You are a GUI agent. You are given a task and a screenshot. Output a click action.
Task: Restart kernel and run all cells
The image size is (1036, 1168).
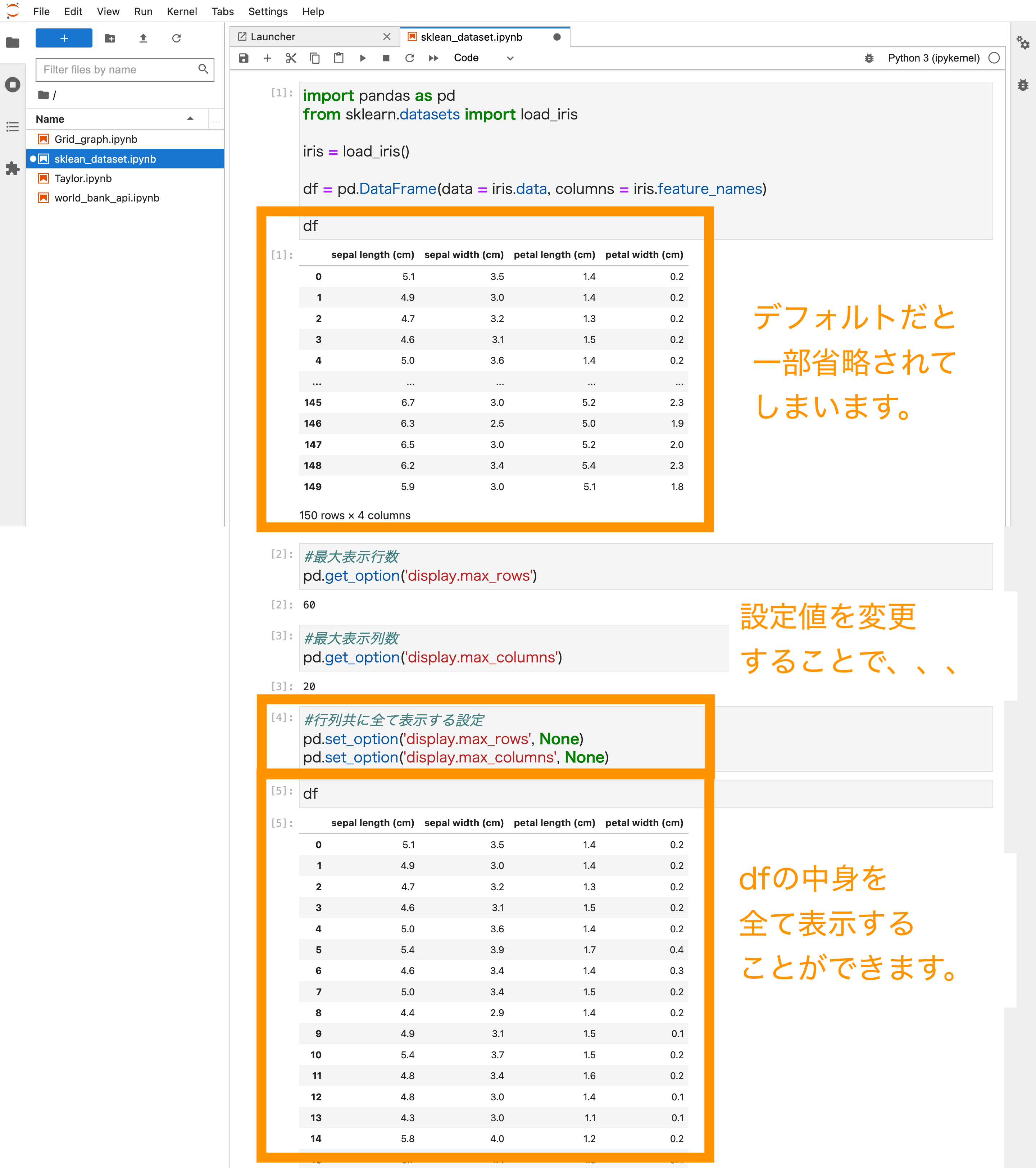tap(433, 58)
